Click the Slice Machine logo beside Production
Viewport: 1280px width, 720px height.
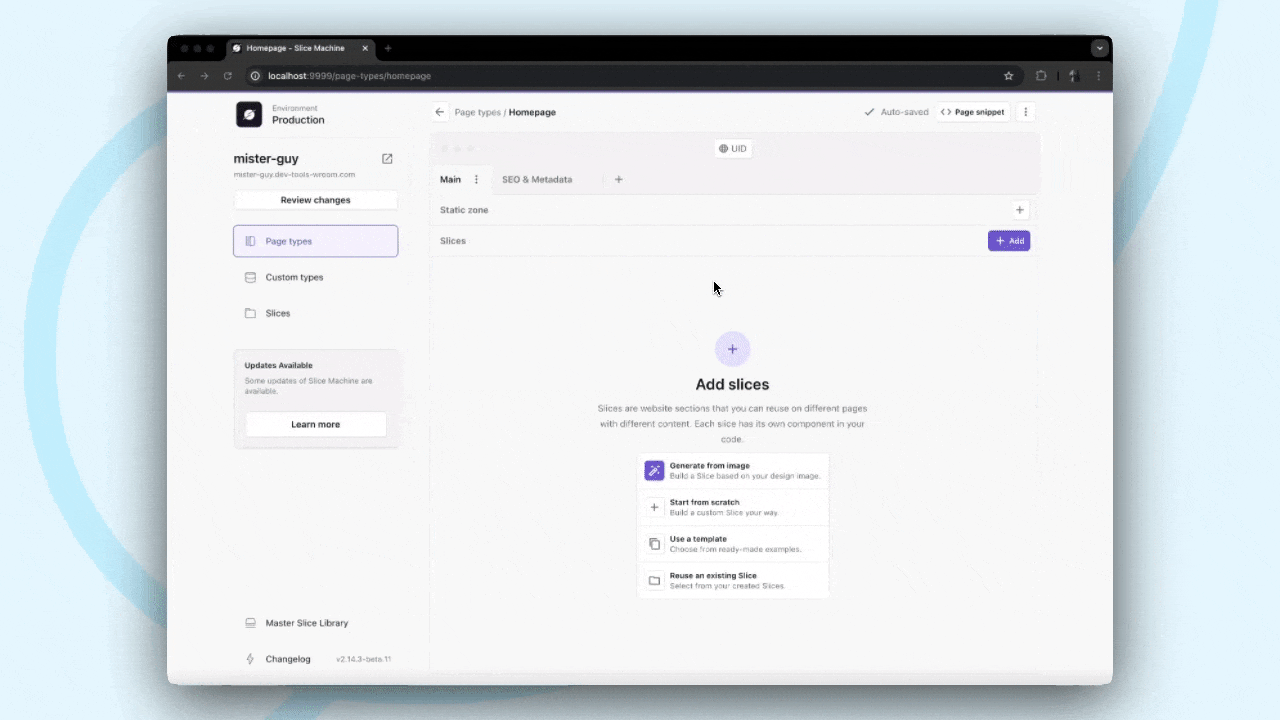click(x=249, y=114)
